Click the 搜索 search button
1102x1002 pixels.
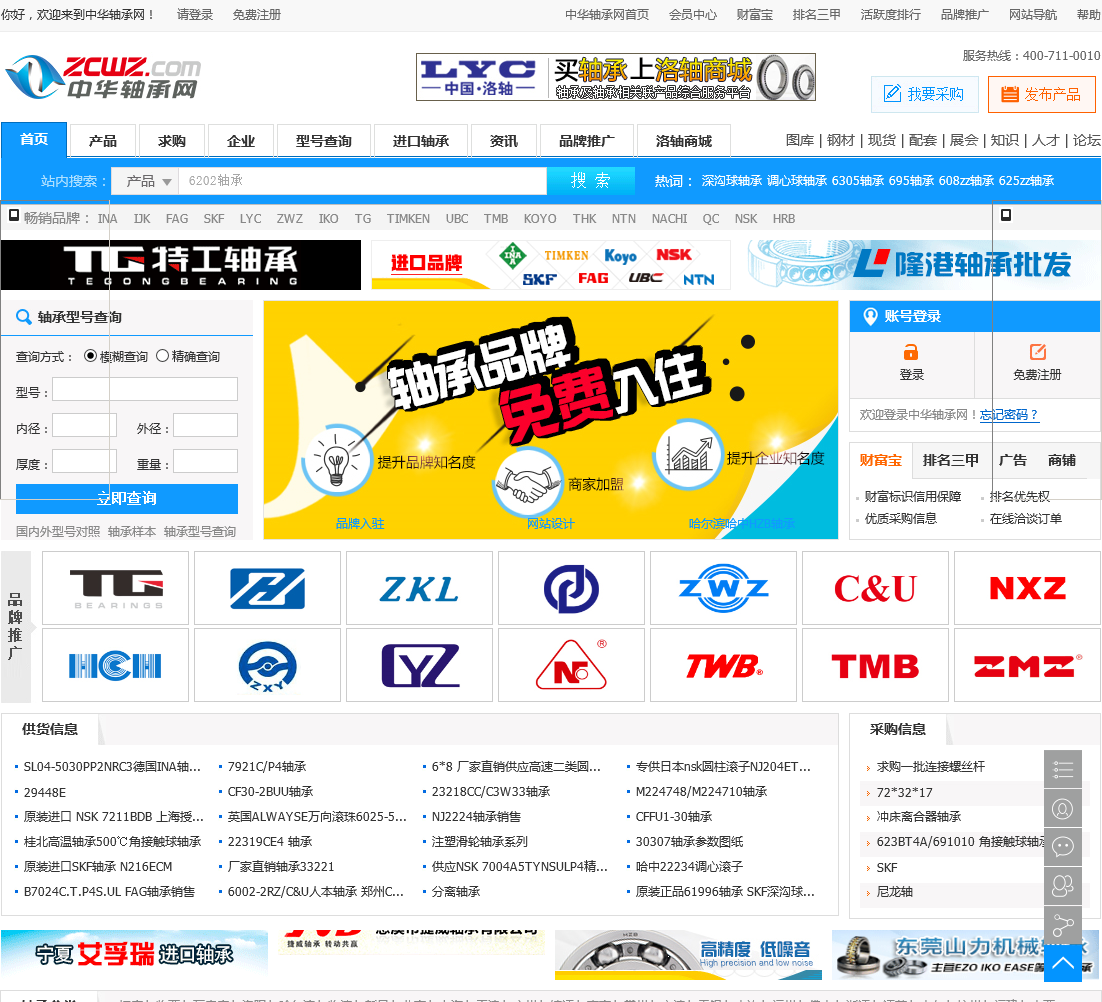point(590,181)
